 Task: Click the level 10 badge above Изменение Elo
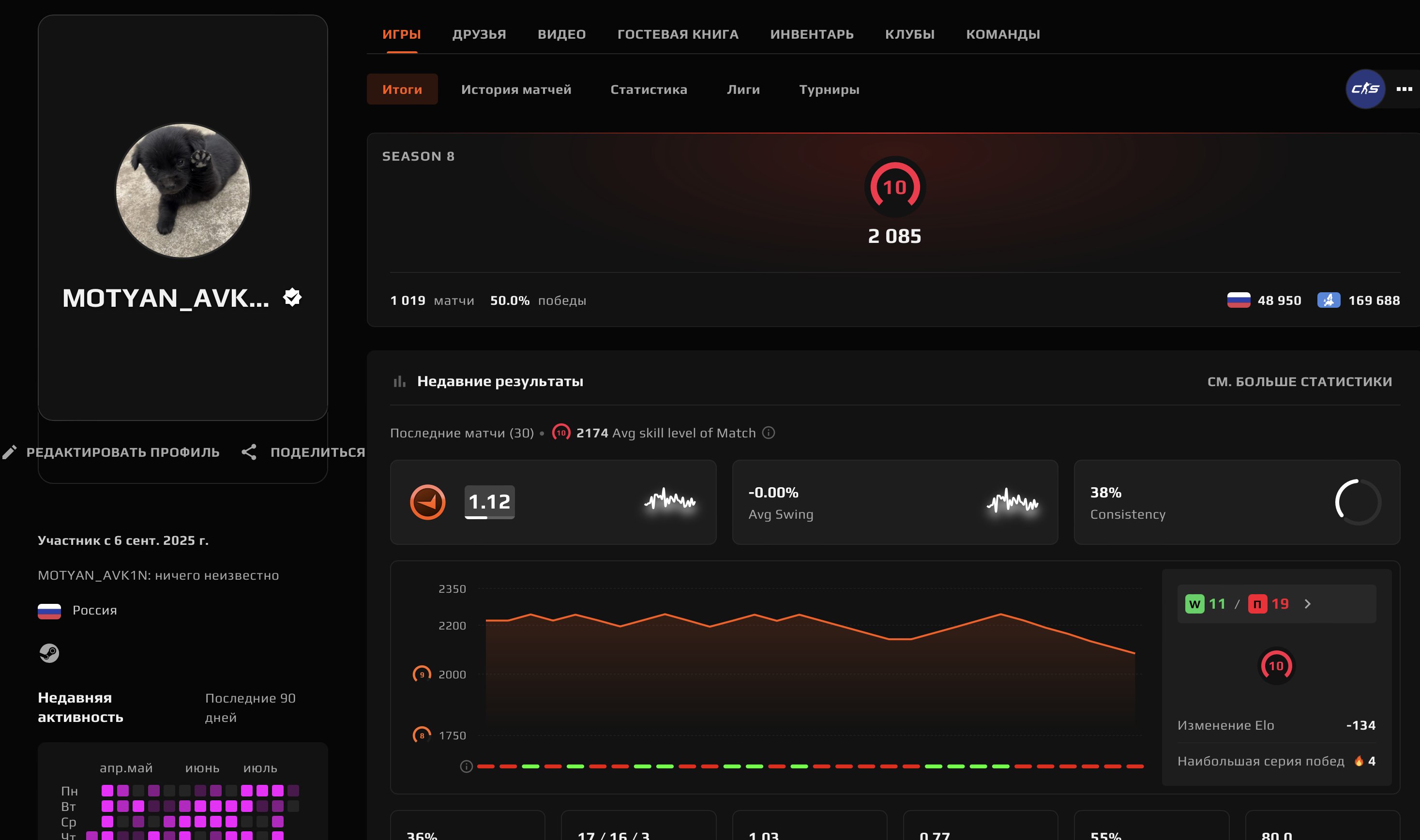tap(1276, 666)
